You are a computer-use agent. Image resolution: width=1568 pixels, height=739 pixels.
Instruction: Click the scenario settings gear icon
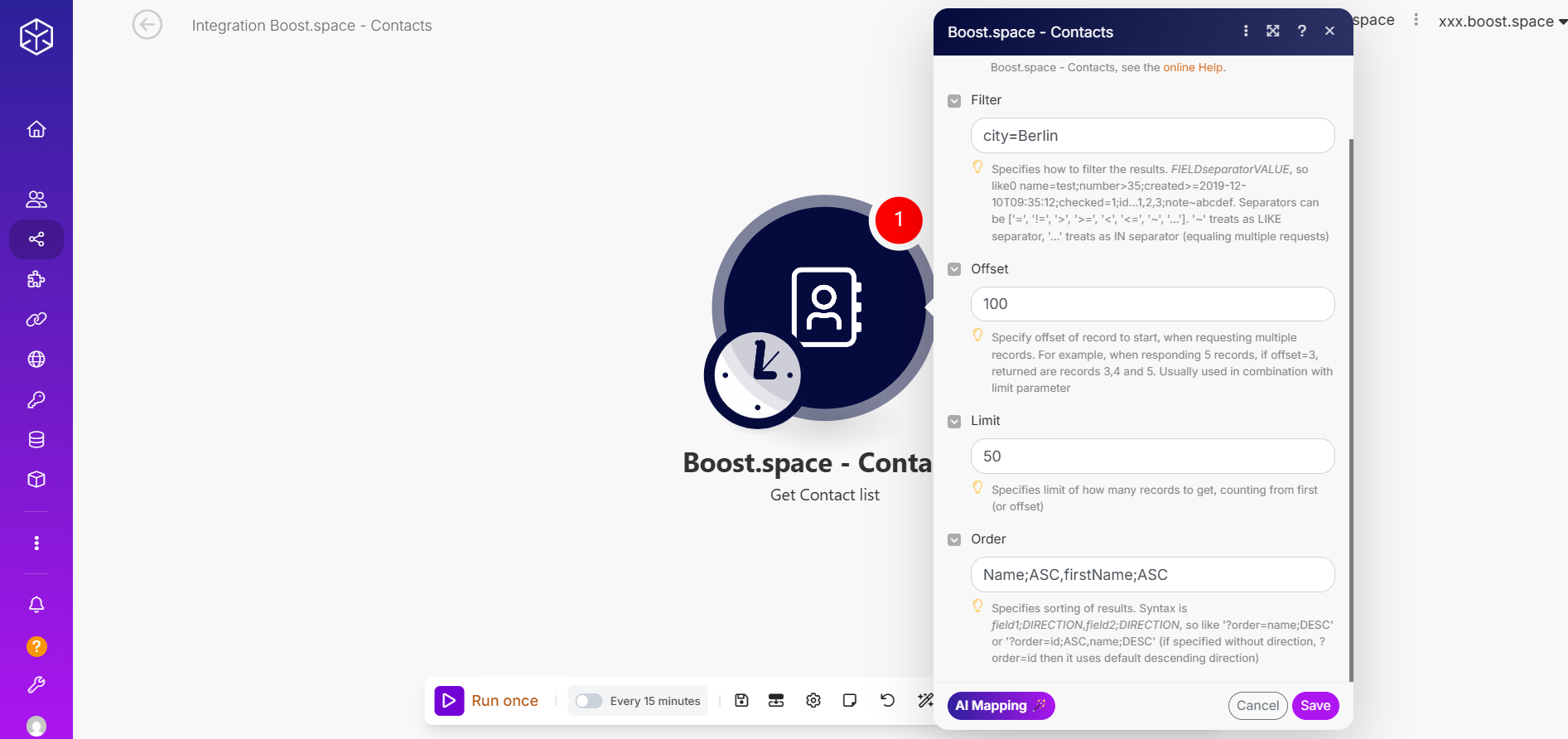[x=813, y=701]
